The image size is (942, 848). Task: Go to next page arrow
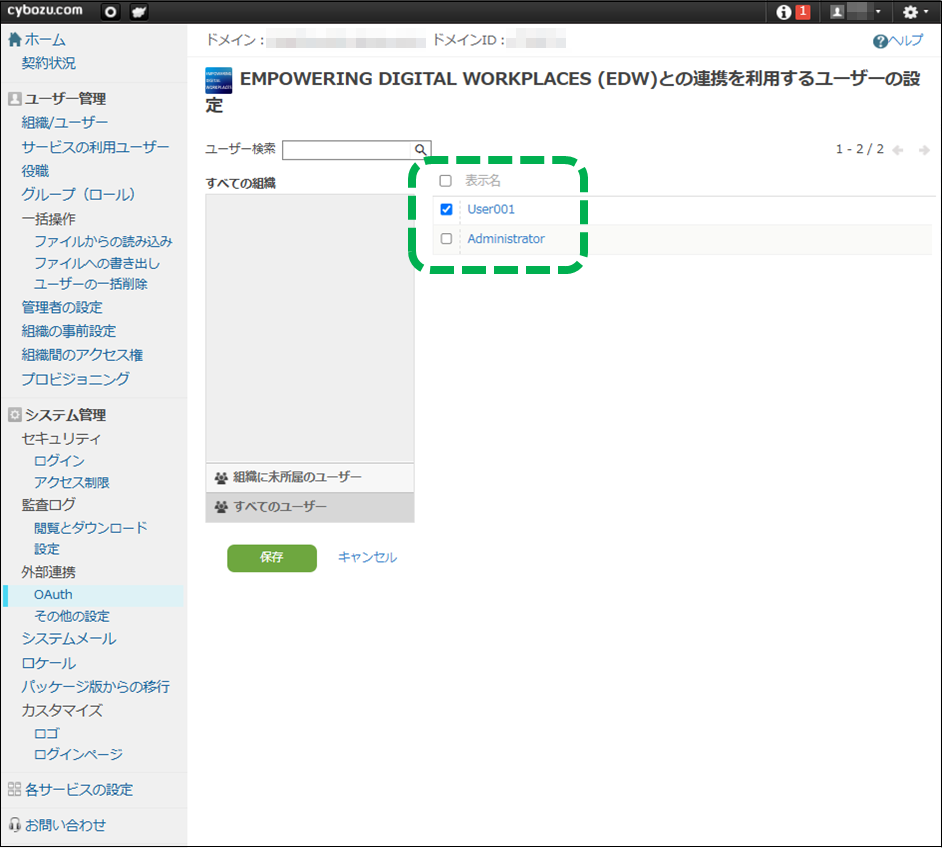[924, 150]
